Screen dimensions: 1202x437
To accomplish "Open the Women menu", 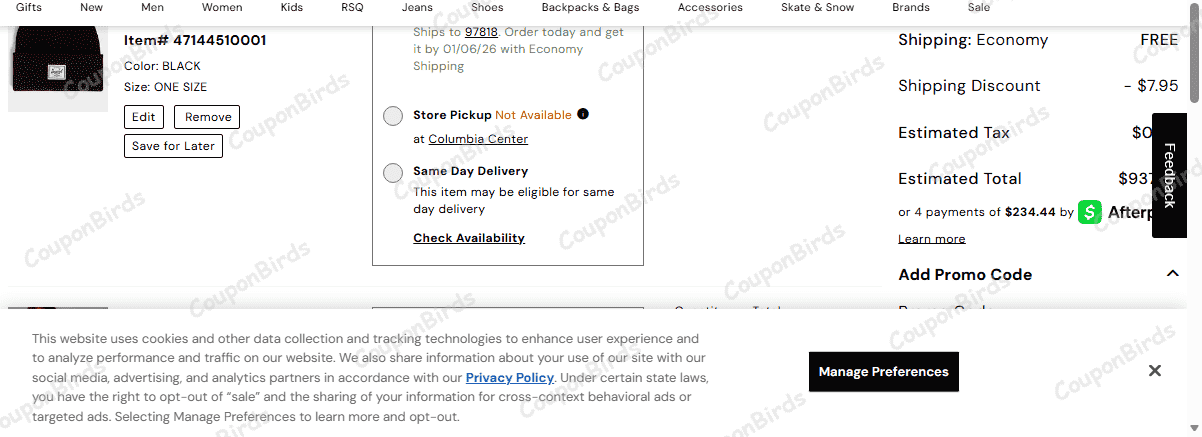I will 222,7.
